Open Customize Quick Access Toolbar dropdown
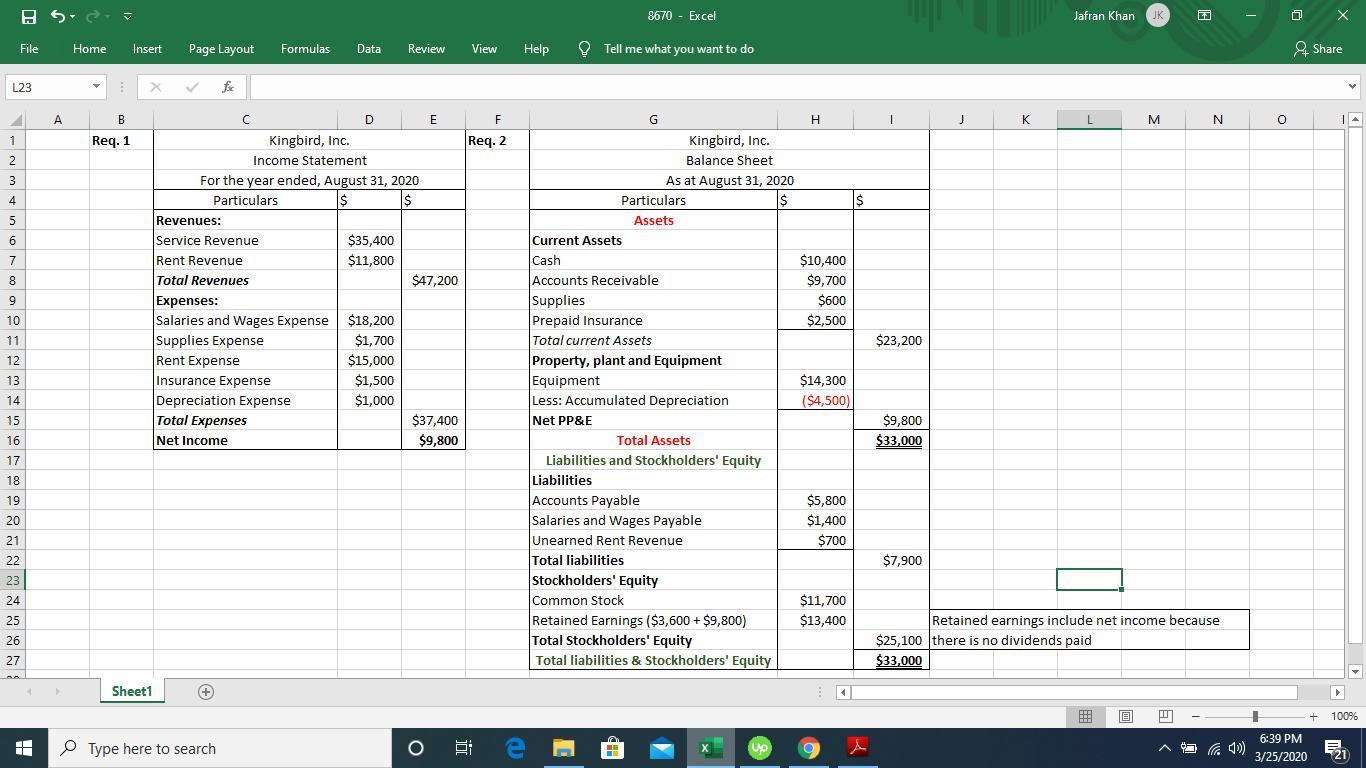The image size is (1366, 768). 128,16
